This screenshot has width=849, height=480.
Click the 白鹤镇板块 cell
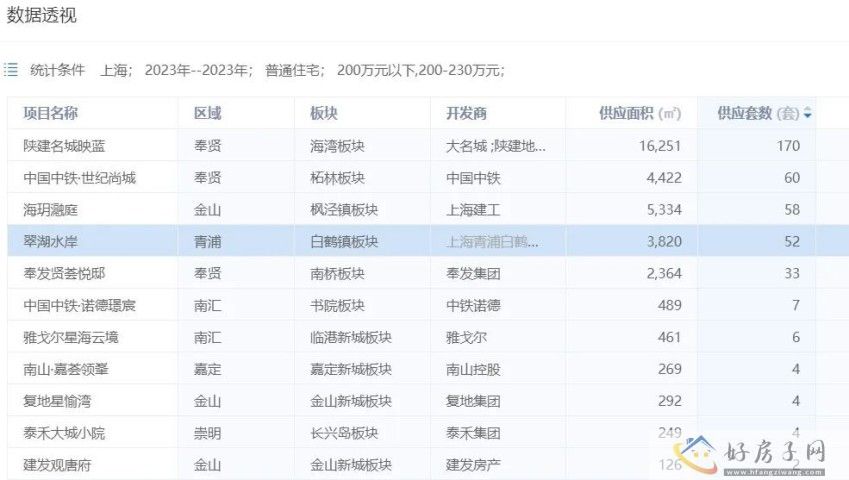[344, 241]
